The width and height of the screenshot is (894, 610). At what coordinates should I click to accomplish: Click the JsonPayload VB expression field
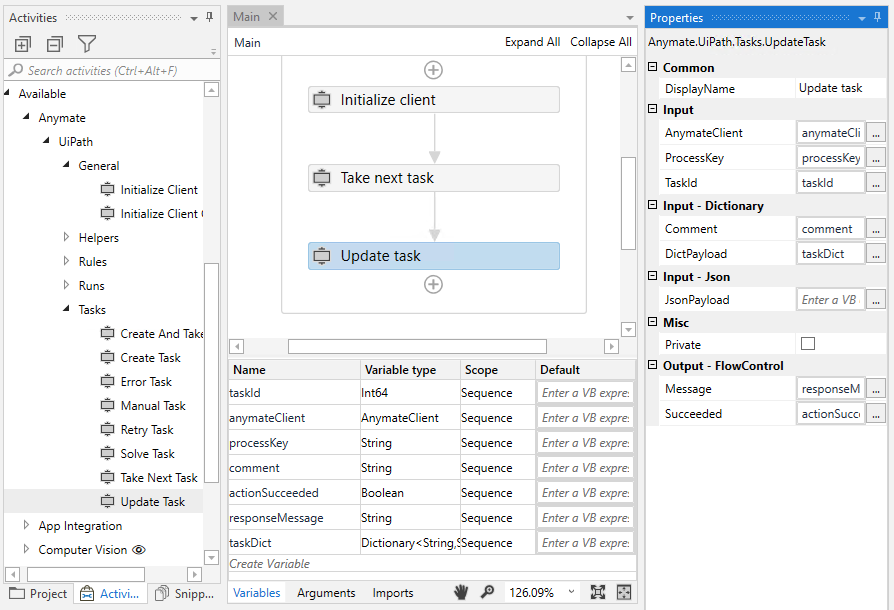click(x=830, y=299)
